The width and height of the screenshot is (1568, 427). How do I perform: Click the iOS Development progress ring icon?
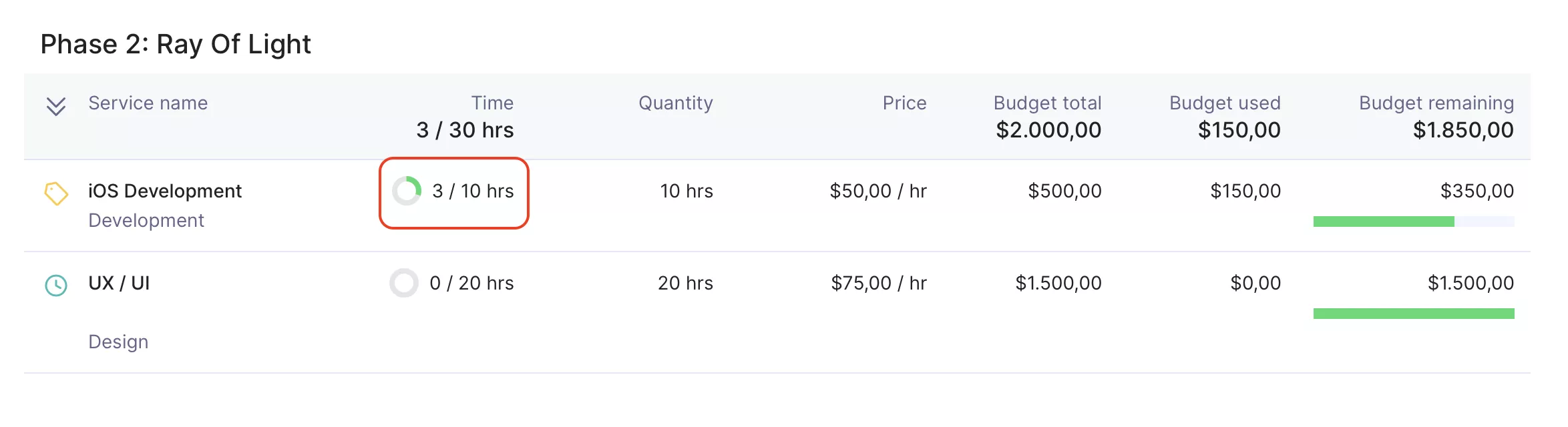[x=407, y=191]
